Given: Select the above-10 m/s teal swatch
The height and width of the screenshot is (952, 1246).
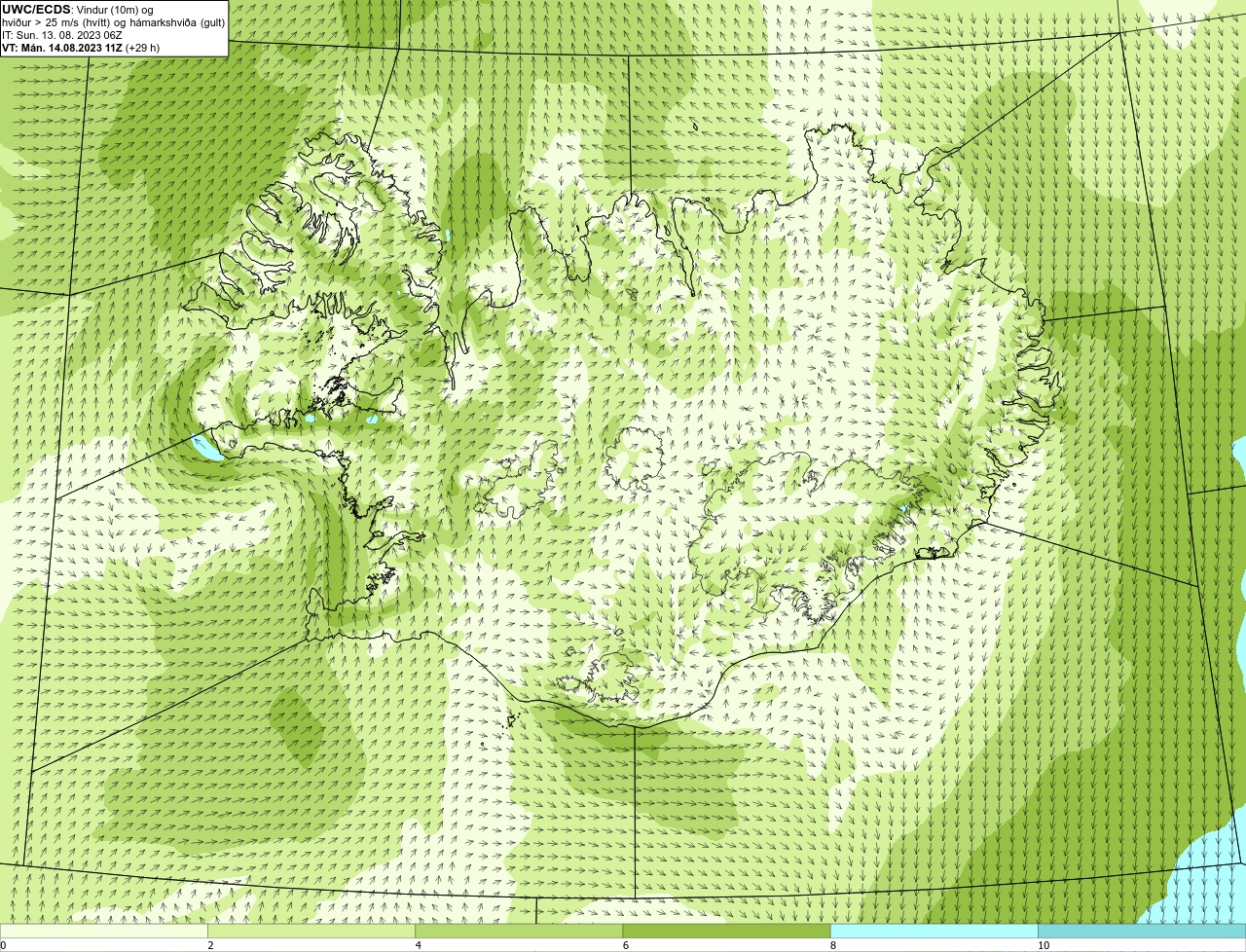Looking at the screenshot, I should click(x=1142, y=932).
